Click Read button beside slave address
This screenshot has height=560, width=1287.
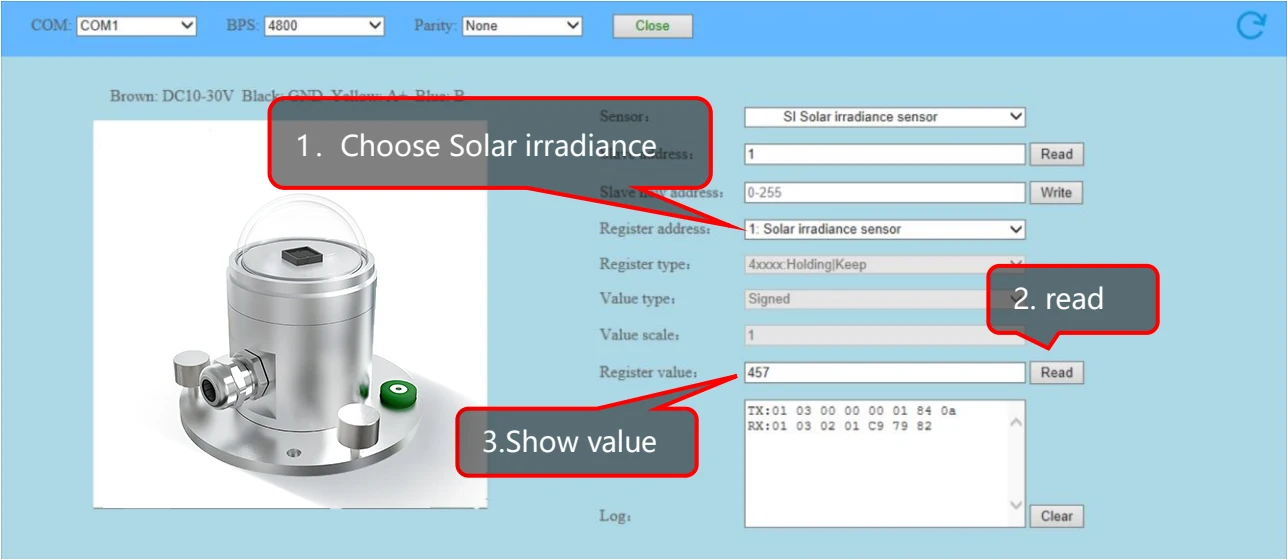1056,154
